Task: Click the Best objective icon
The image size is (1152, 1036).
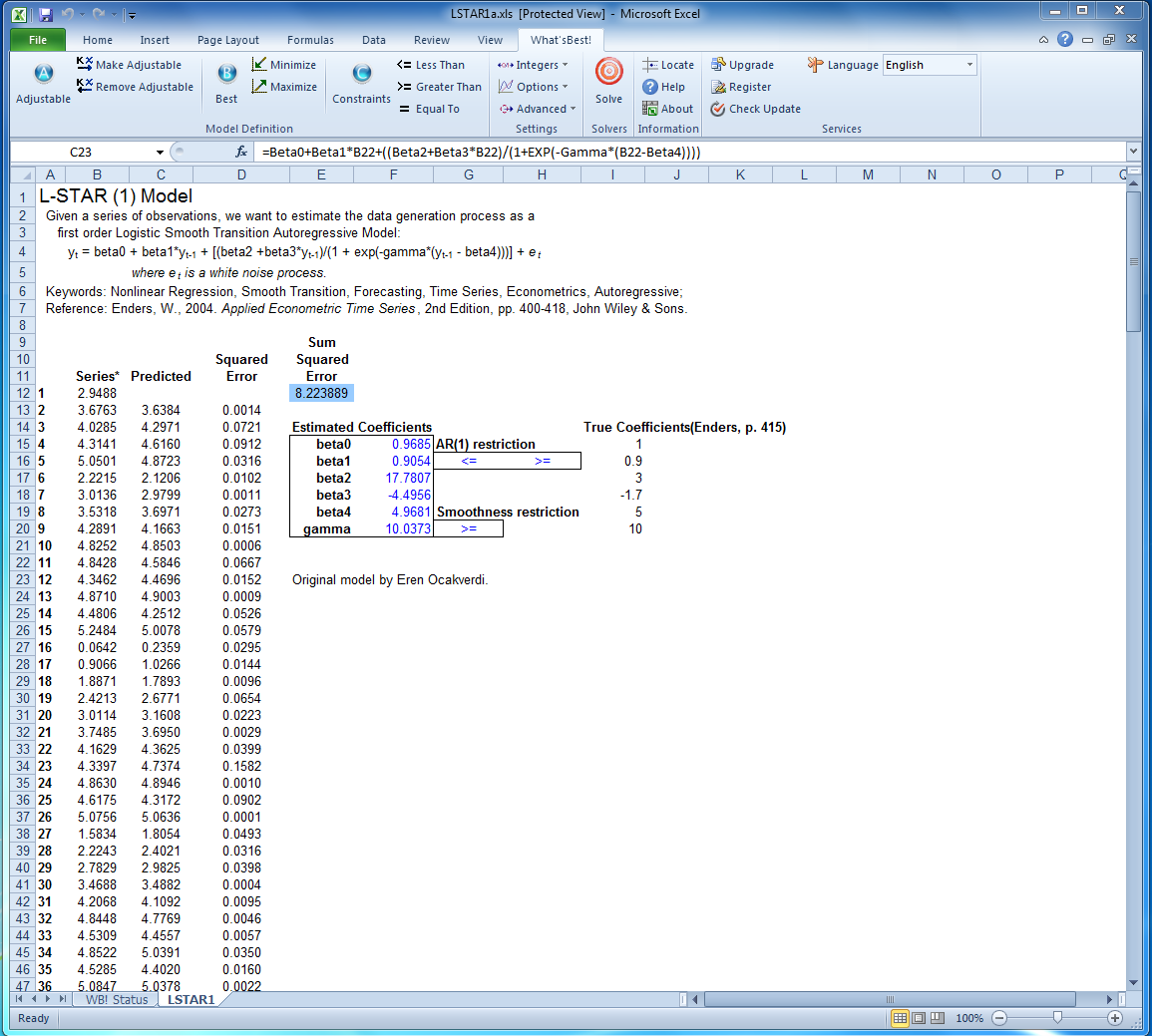Action: coord(226,74)
